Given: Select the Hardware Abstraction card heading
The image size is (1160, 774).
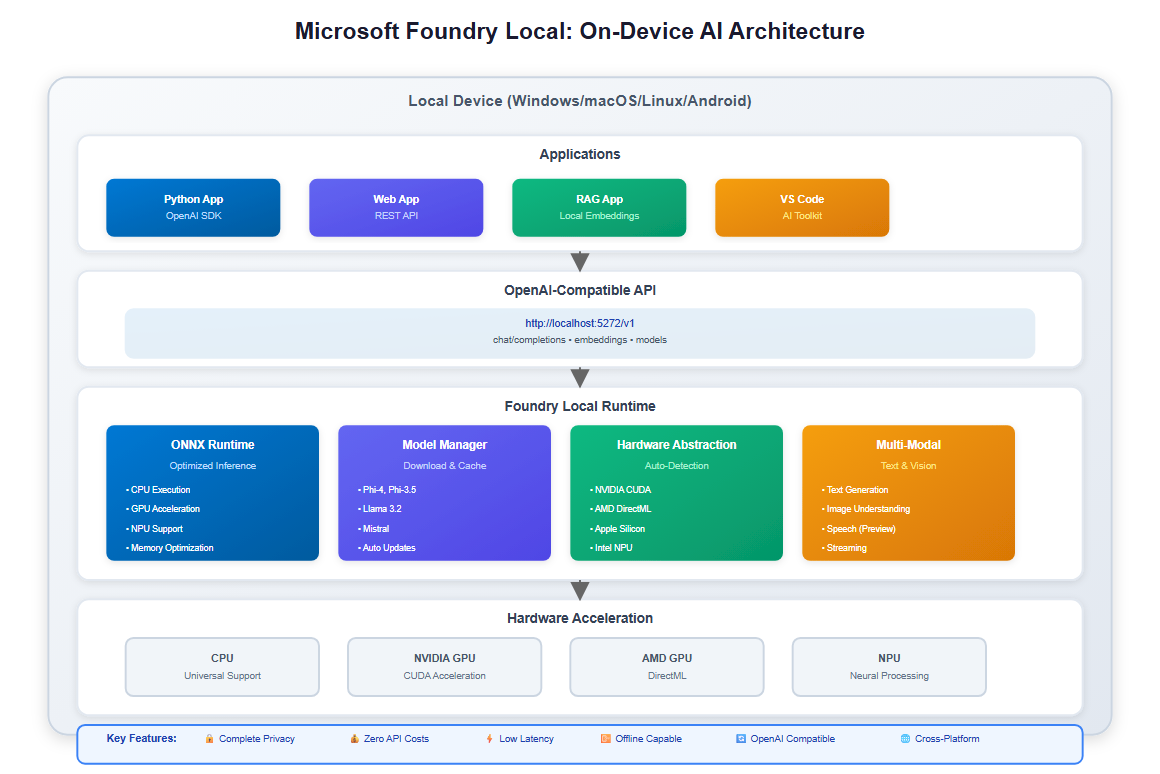Looking at the screenshot, I should 676,445.
